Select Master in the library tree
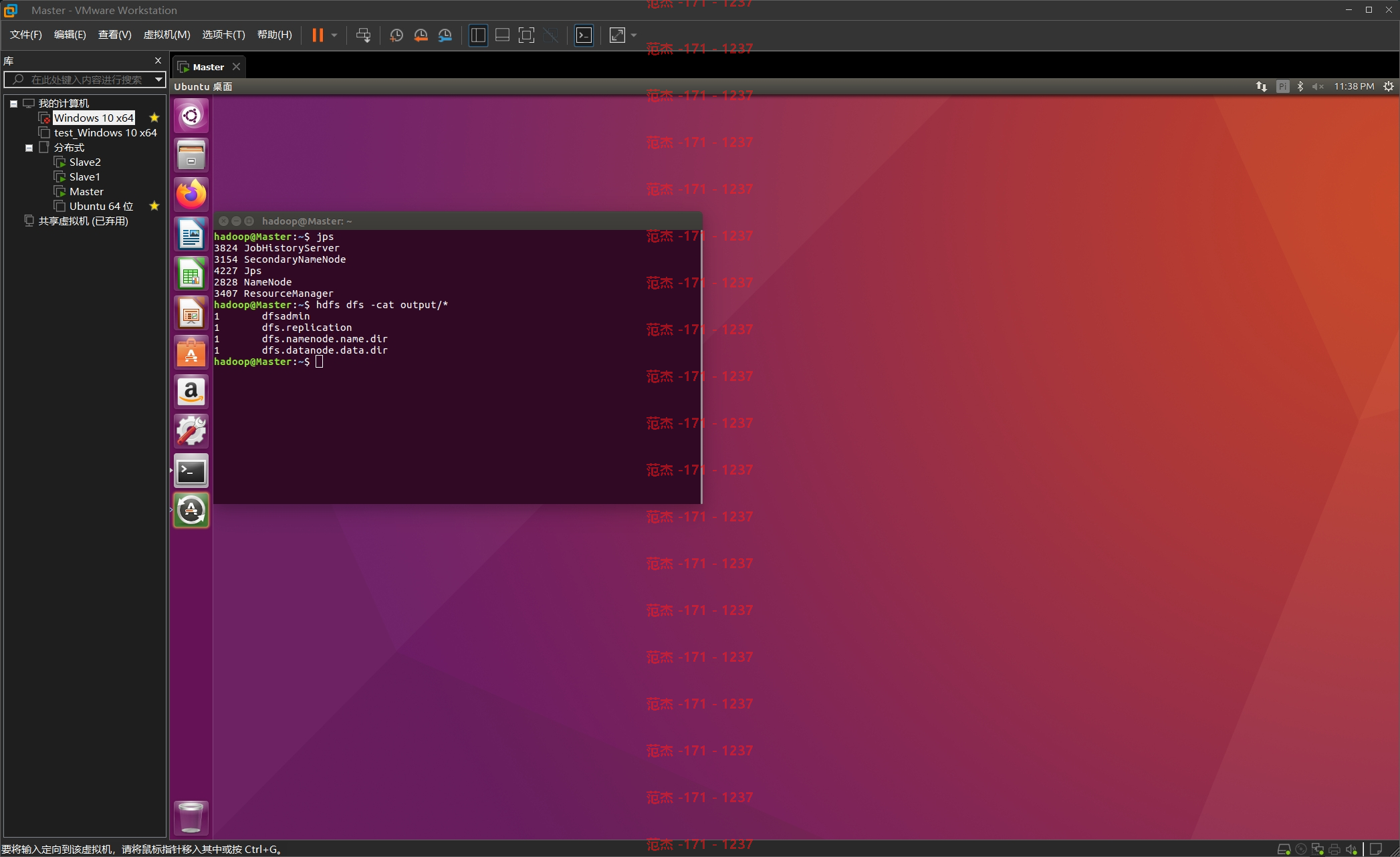 point(86,191)
